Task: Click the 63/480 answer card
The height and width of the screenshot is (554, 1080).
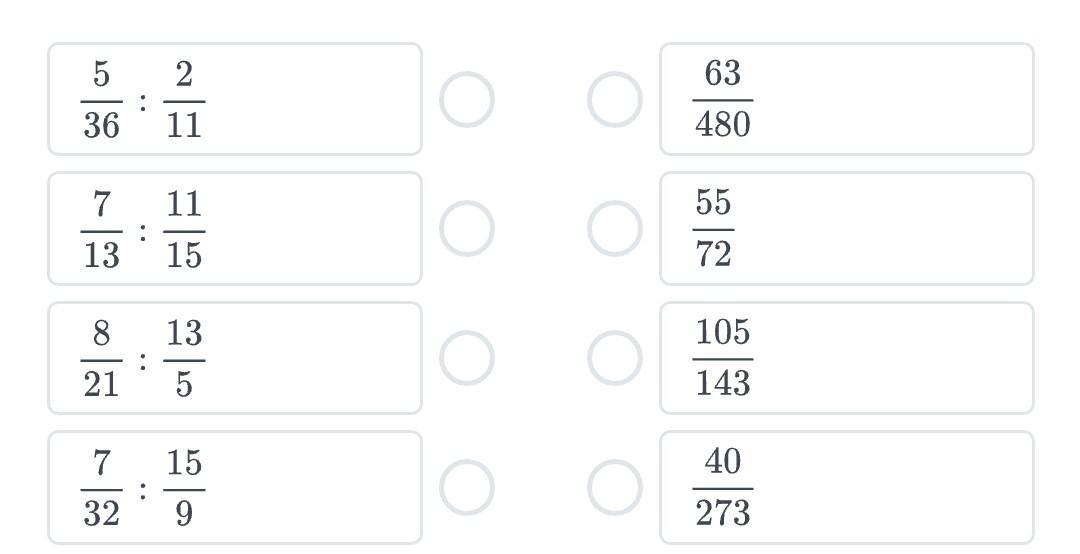Action: [x=847, y=99]
